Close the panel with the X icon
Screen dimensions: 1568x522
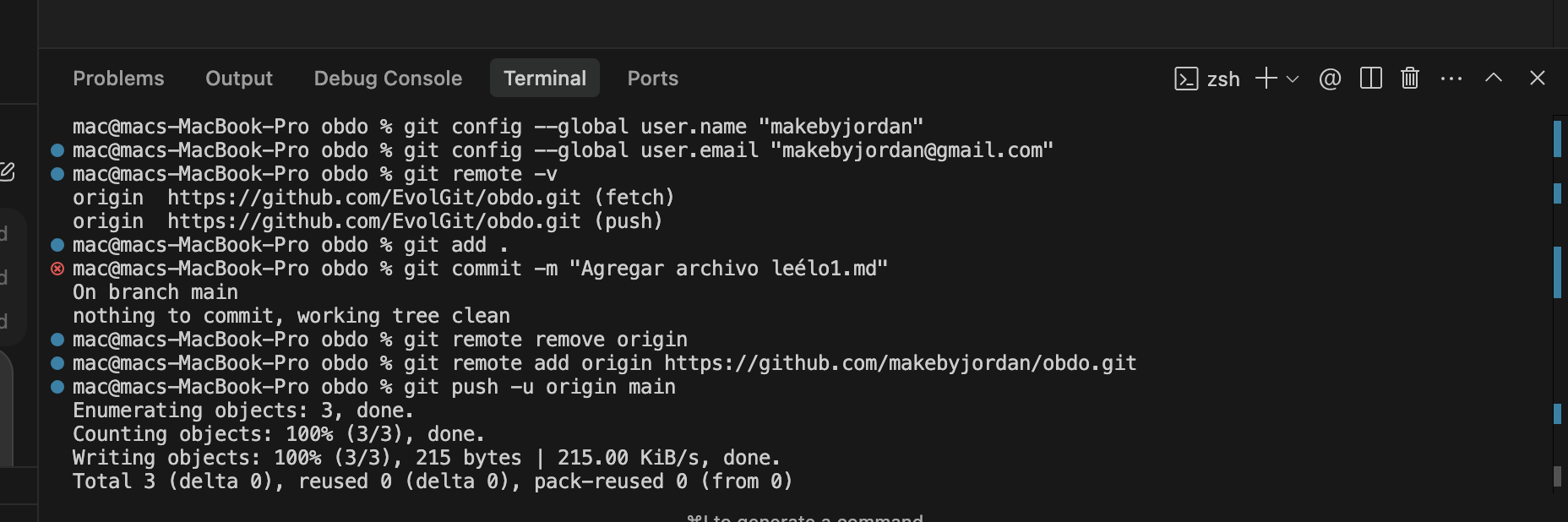click(x=1538, y=79)
